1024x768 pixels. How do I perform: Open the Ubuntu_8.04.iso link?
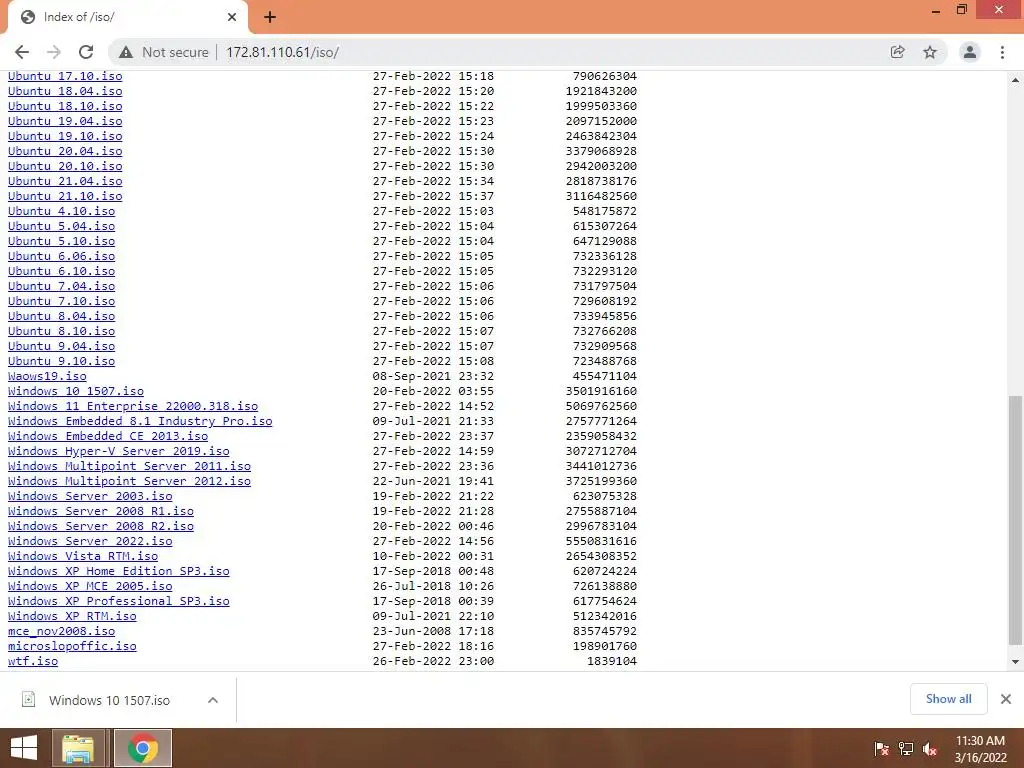tap(61, 317)
